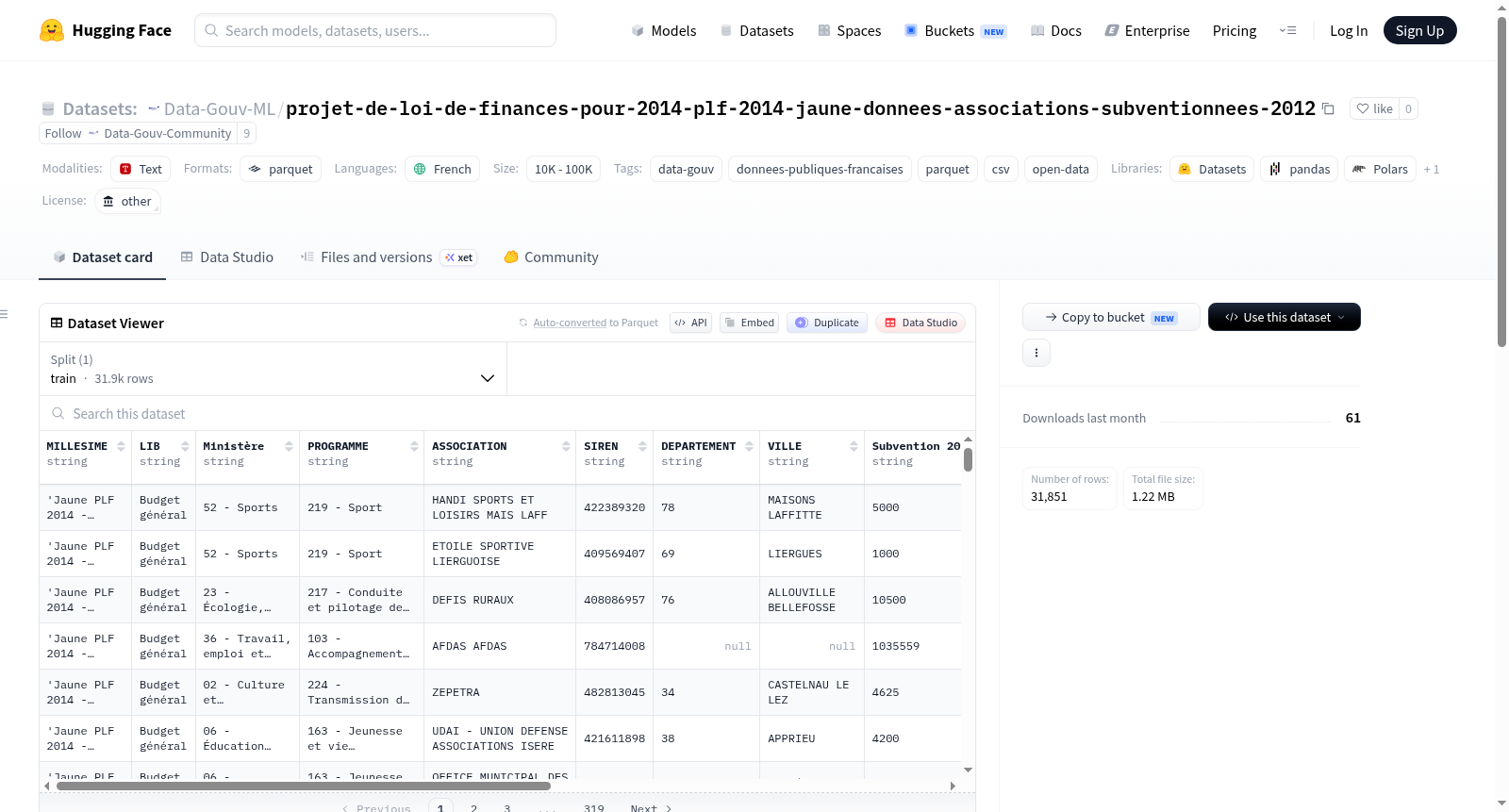Switch to the Dataset card tab
The width and height of the screenshot is (1509, 812).
tap(102, 257)
